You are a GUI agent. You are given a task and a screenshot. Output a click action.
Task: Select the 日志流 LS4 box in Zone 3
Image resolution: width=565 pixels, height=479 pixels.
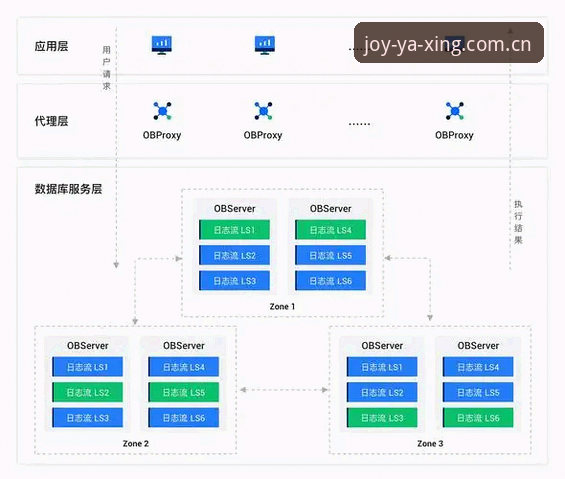point(478,367)
